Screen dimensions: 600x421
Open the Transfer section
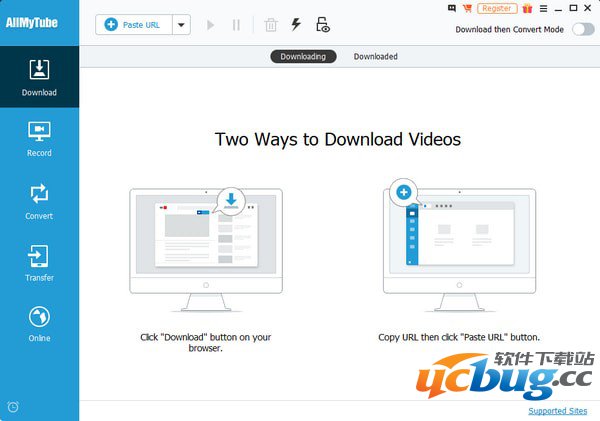tap(39, 262)
